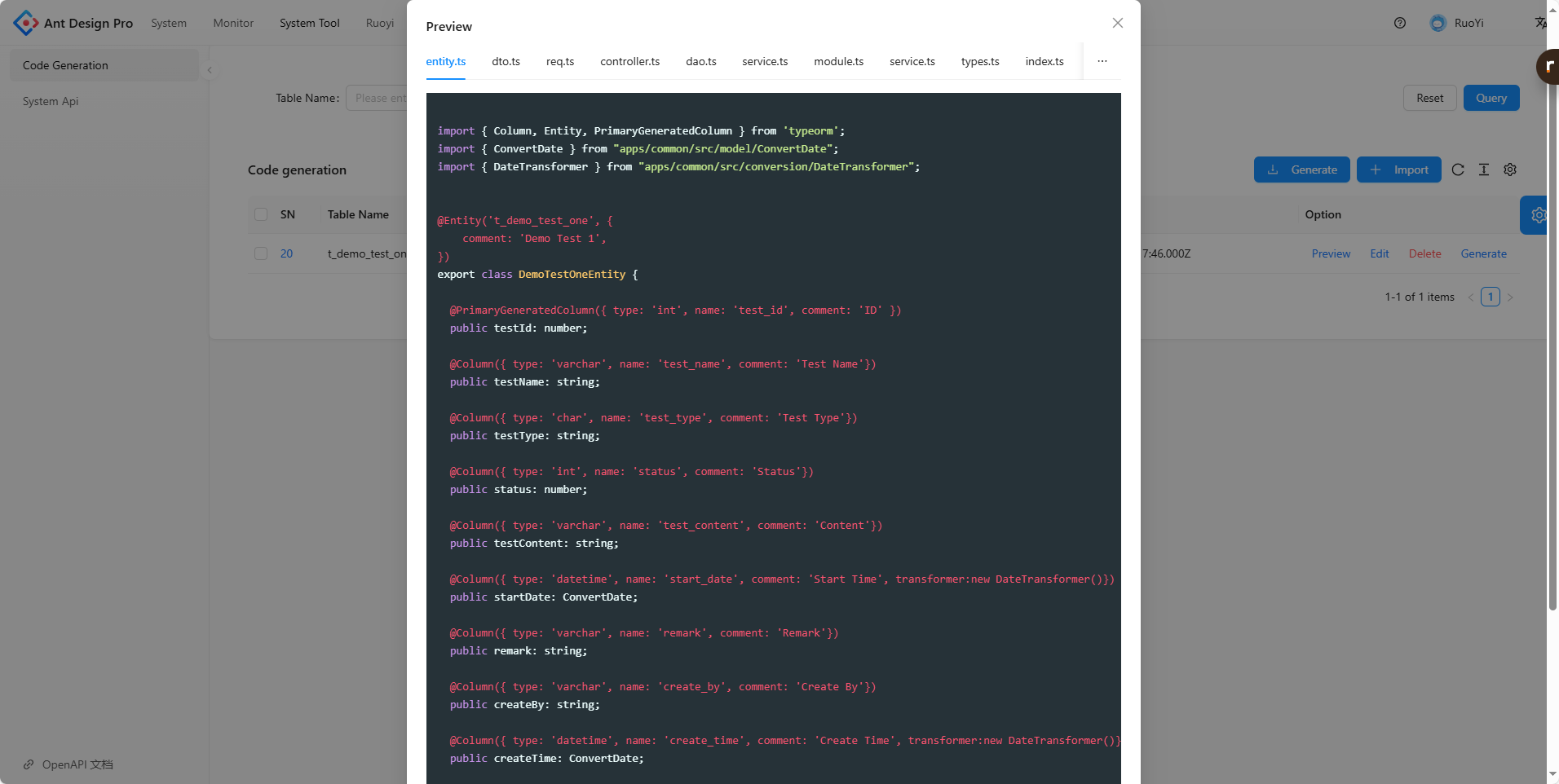Open the blue theme settings drawer handle
Screen dimensions: 1559x784
[x=1536, y=215]
